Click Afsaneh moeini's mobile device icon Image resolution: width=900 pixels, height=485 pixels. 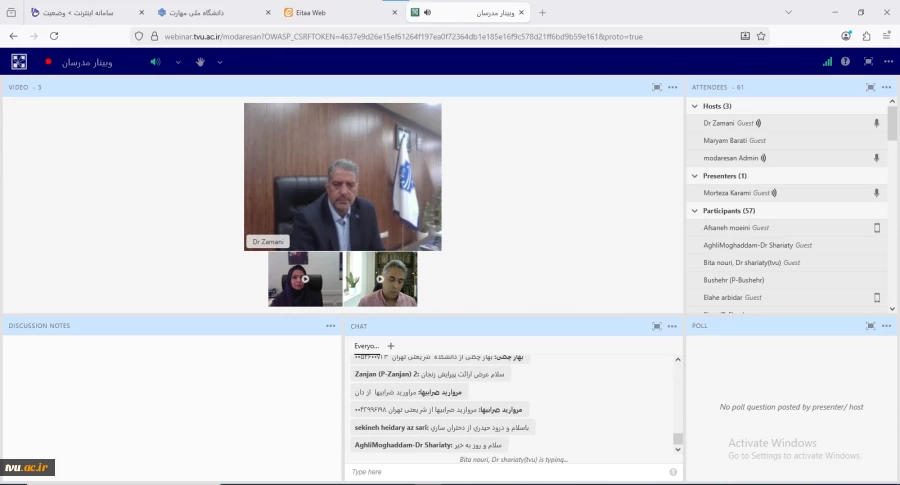877,228
